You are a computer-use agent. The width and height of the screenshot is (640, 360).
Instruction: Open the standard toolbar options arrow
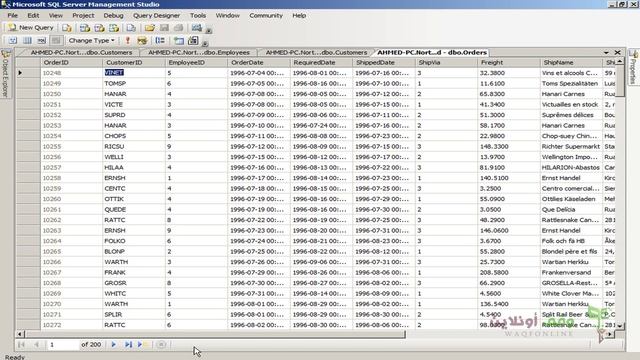(209, 30)
